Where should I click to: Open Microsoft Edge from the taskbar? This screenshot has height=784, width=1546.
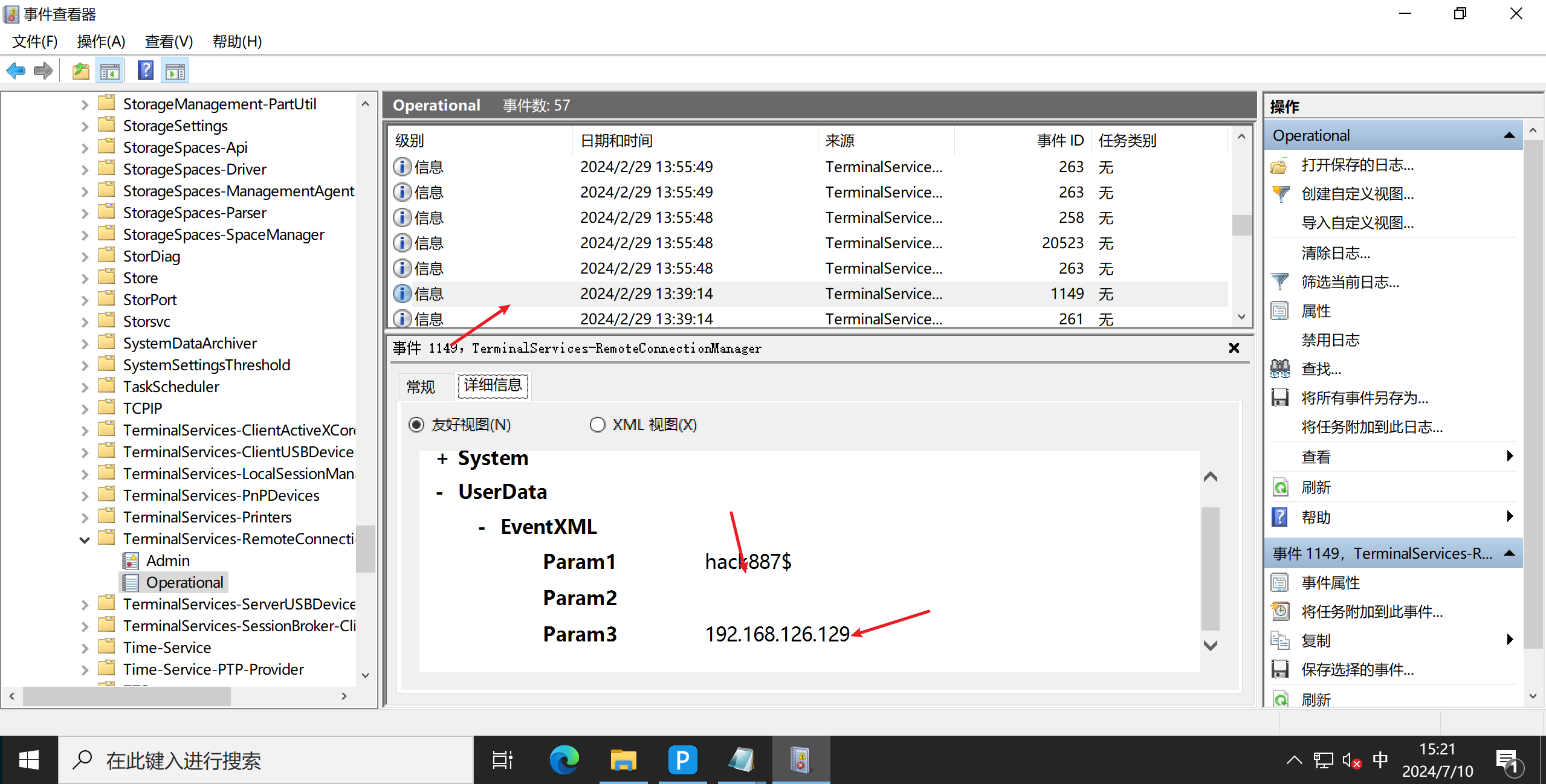pyautogui.click(x=564, y=760)
